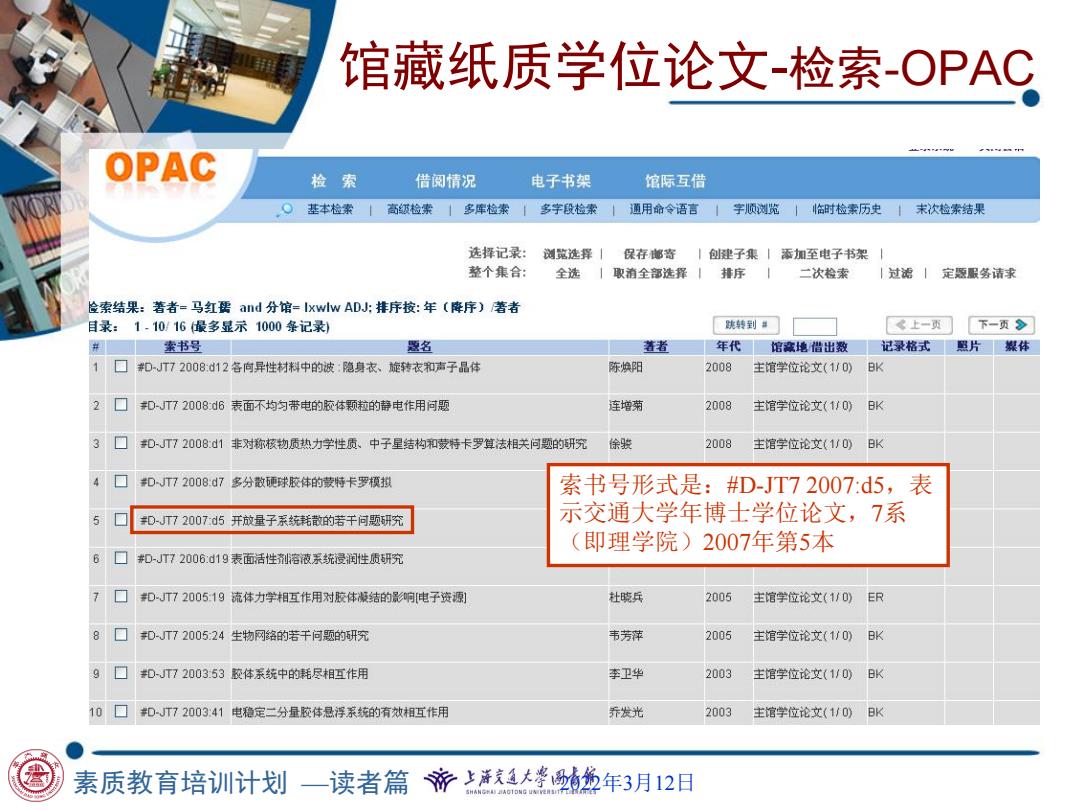Sort results by 著者 column header
The image size is (1080, 810).
[x=656, y=346]
